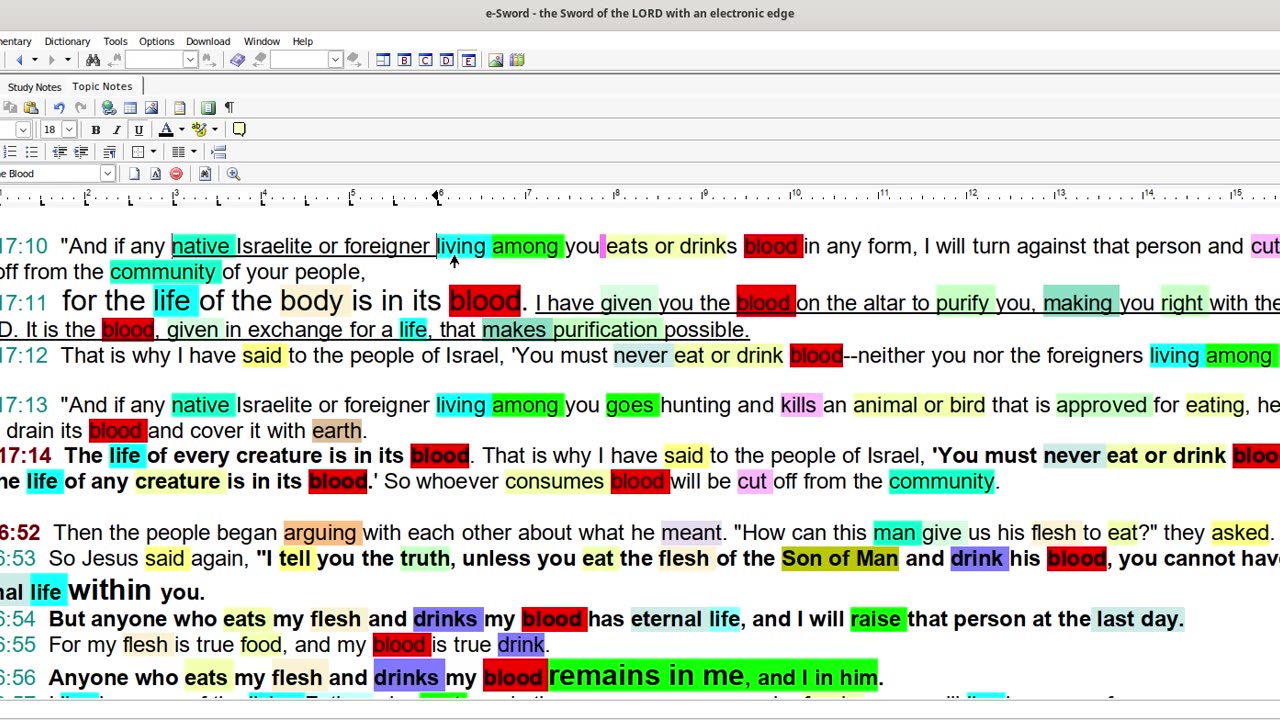
Task: Switch to the Topic Notes tab
Action: point(102,87)
